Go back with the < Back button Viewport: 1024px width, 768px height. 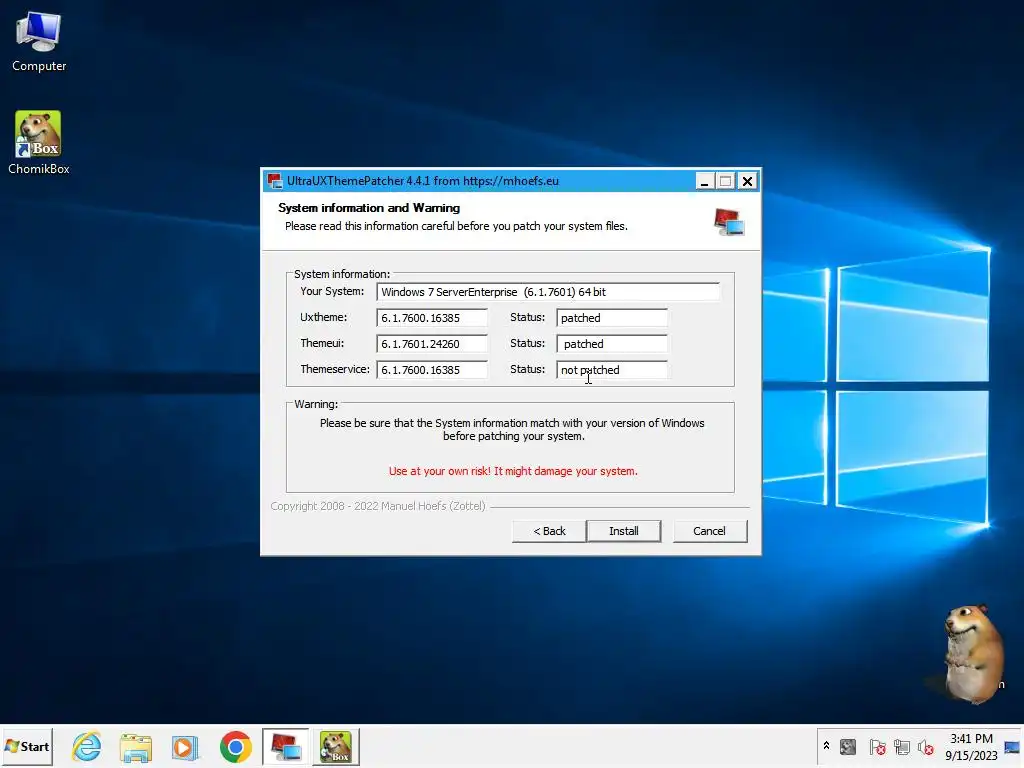[549, 531]
